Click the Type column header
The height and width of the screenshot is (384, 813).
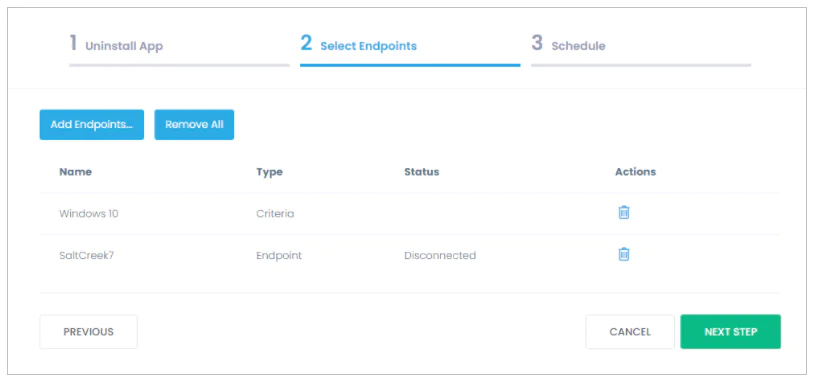click(x=270, y=172)
